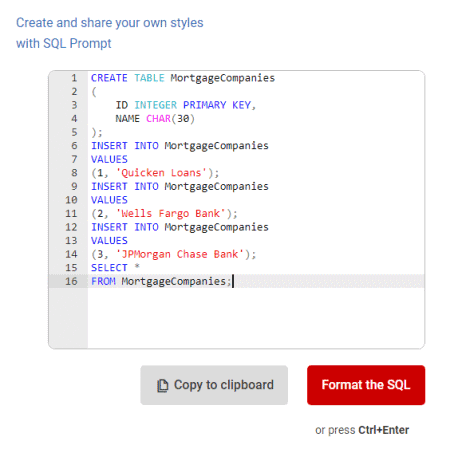Image resolution: width=450 pixels, height=457 pixels.
Task: Place cursor on CREATE TABLE MortgageCompanies line
Action: [x=183, y=78]
